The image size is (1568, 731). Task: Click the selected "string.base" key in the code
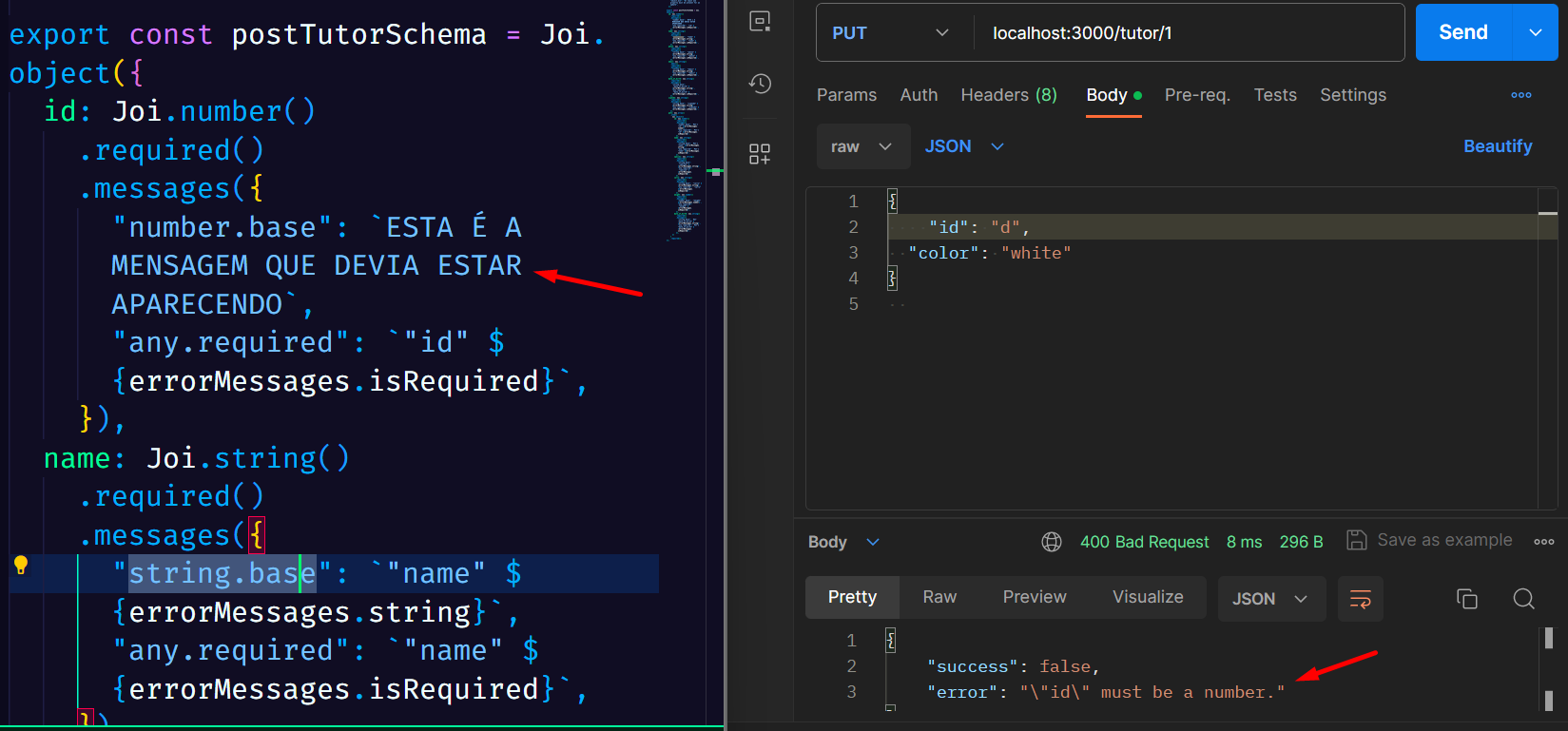pos(223,573)
